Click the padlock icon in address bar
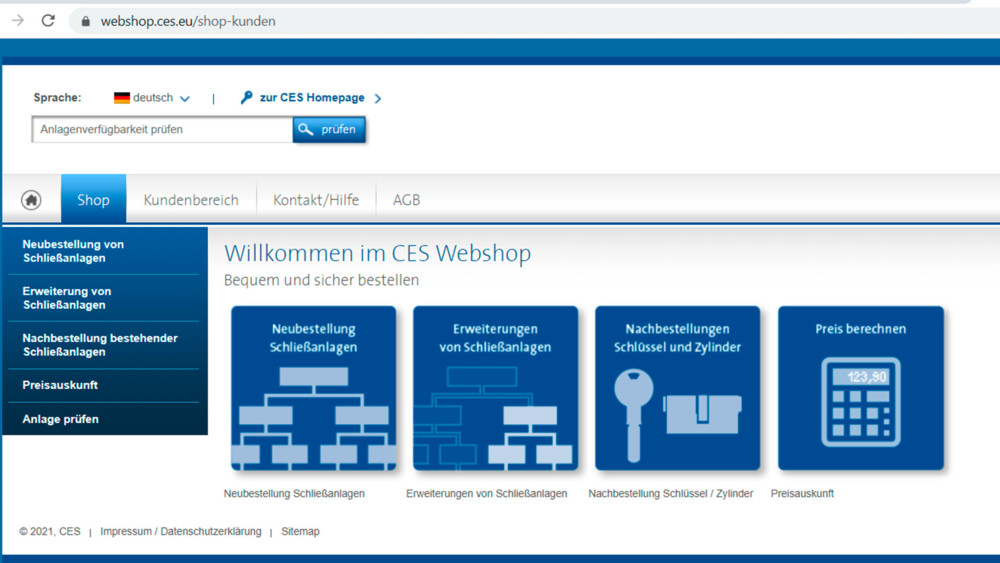The height and width of the screenshot is (563, 1000). pos(85,21)
